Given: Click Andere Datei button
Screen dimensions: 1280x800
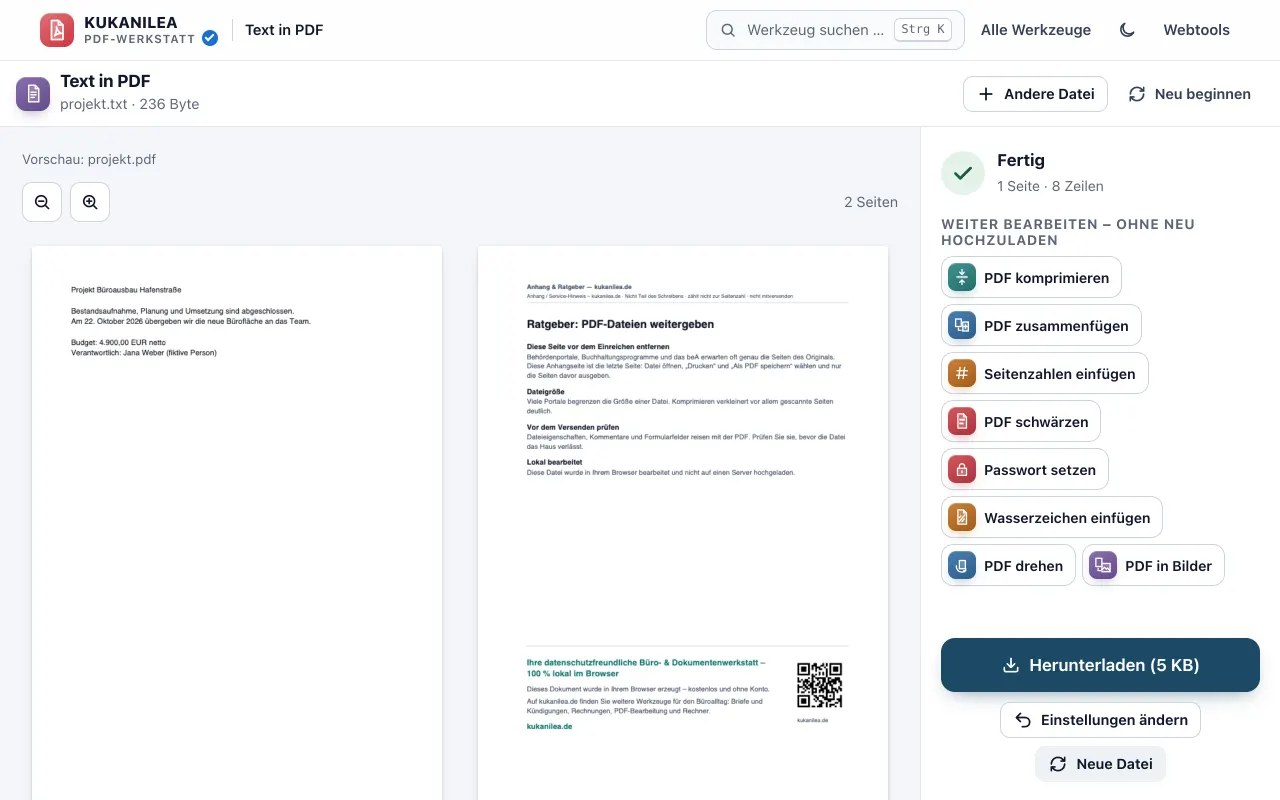Looking at the screenshot, I should (x=1035, y=94).
